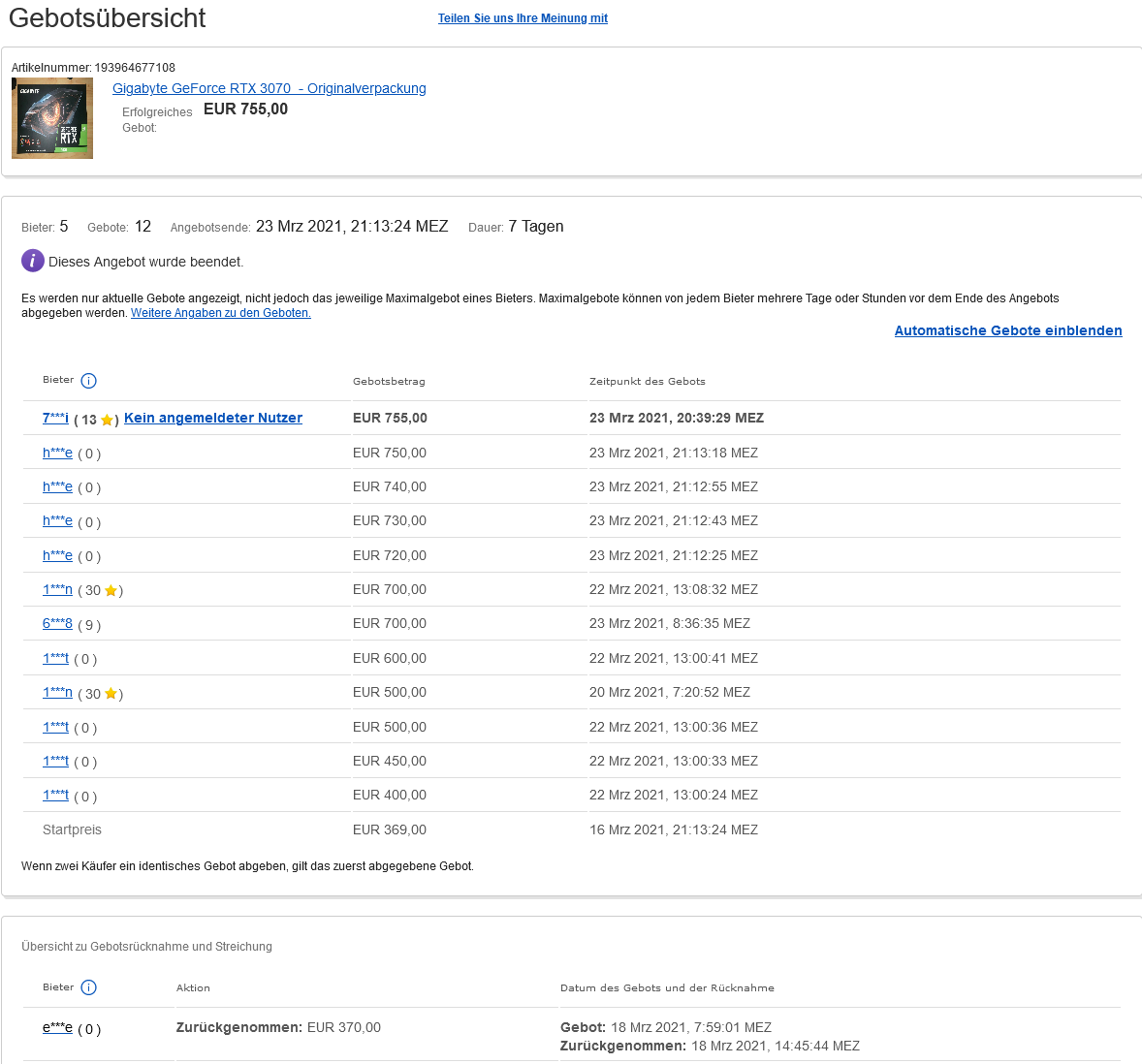
Task: Click the Kein angemeldeter Nutzer link
Action: (x=213, y=418)
